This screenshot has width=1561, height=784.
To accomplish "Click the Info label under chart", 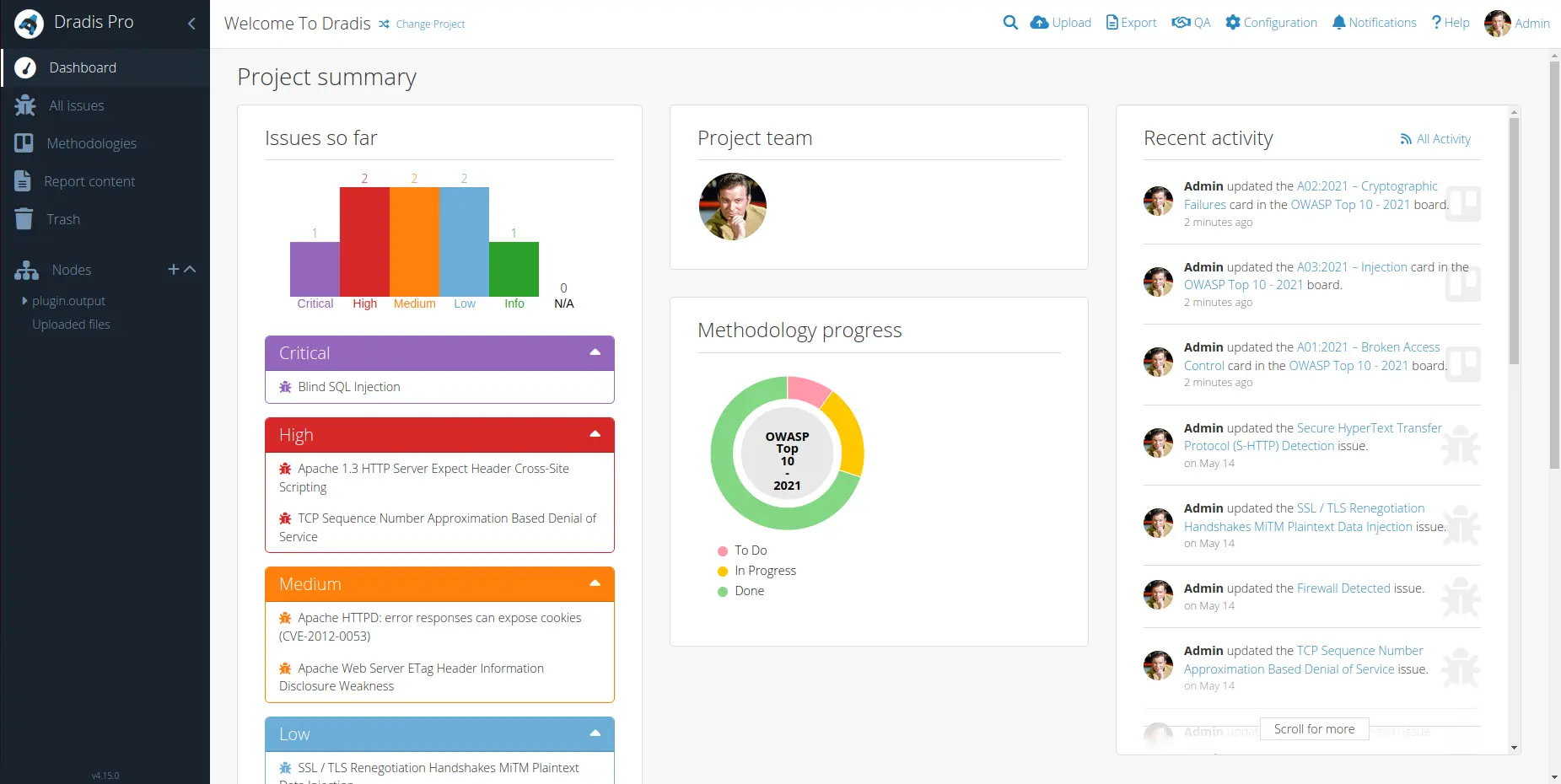I will pos(514,303).
